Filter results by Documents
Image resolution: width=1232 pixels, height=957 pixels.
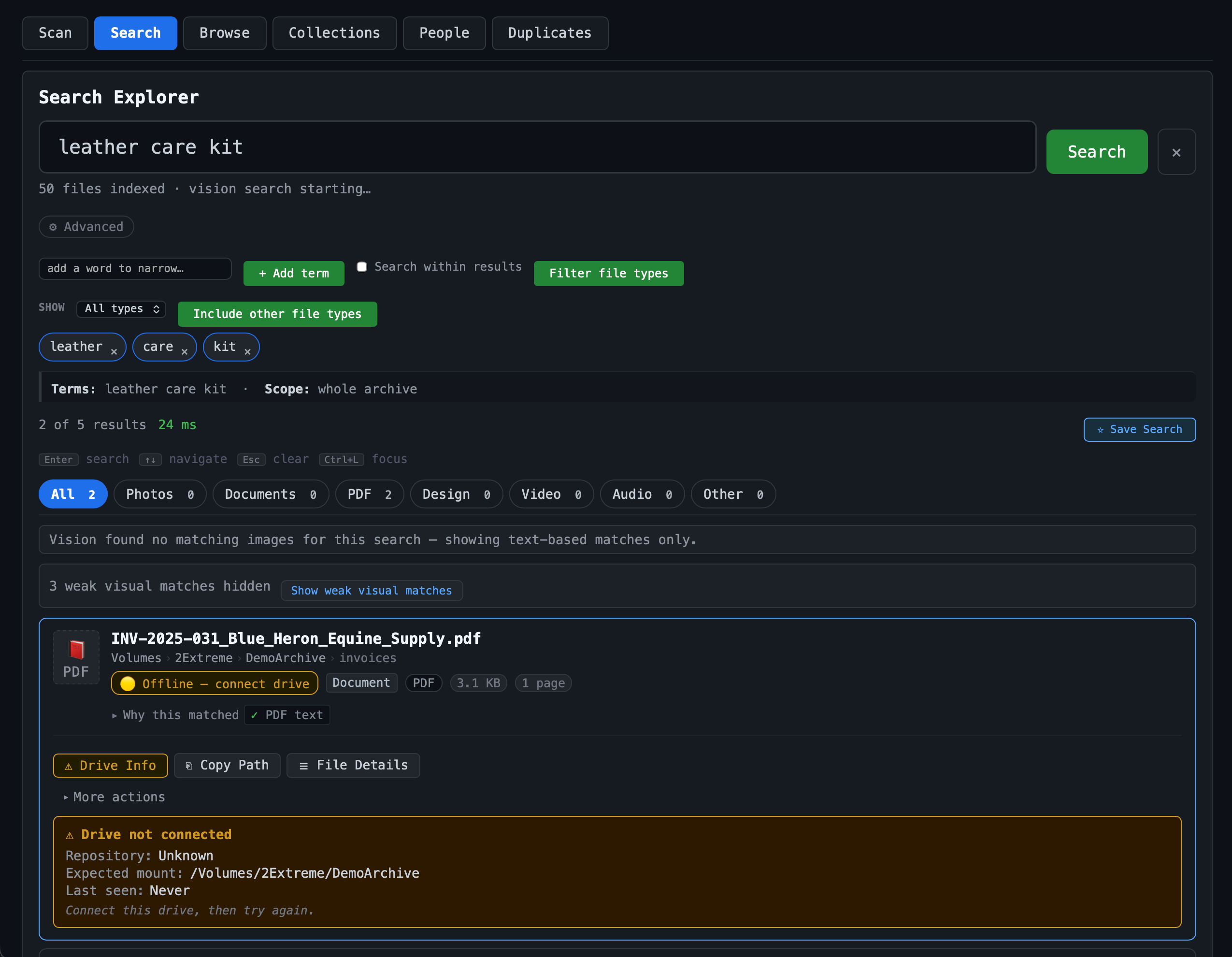271,494
